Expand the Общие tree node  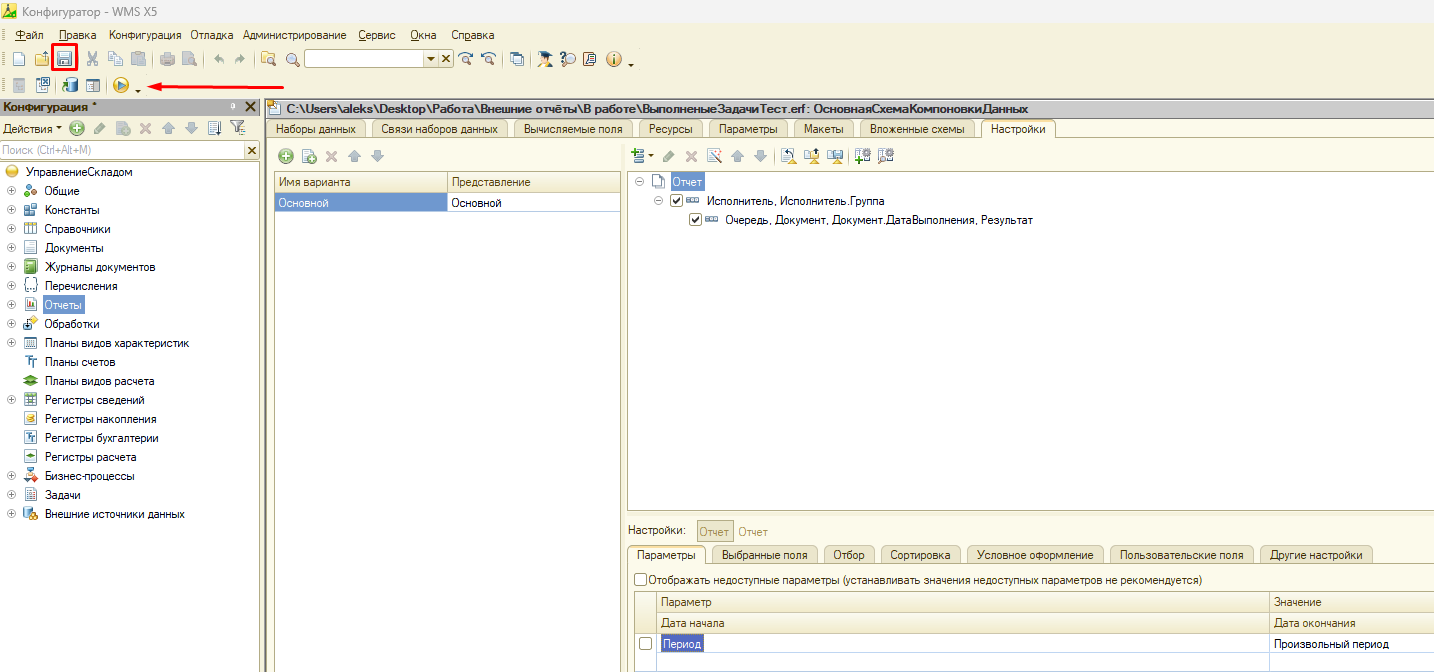(11, 191)
